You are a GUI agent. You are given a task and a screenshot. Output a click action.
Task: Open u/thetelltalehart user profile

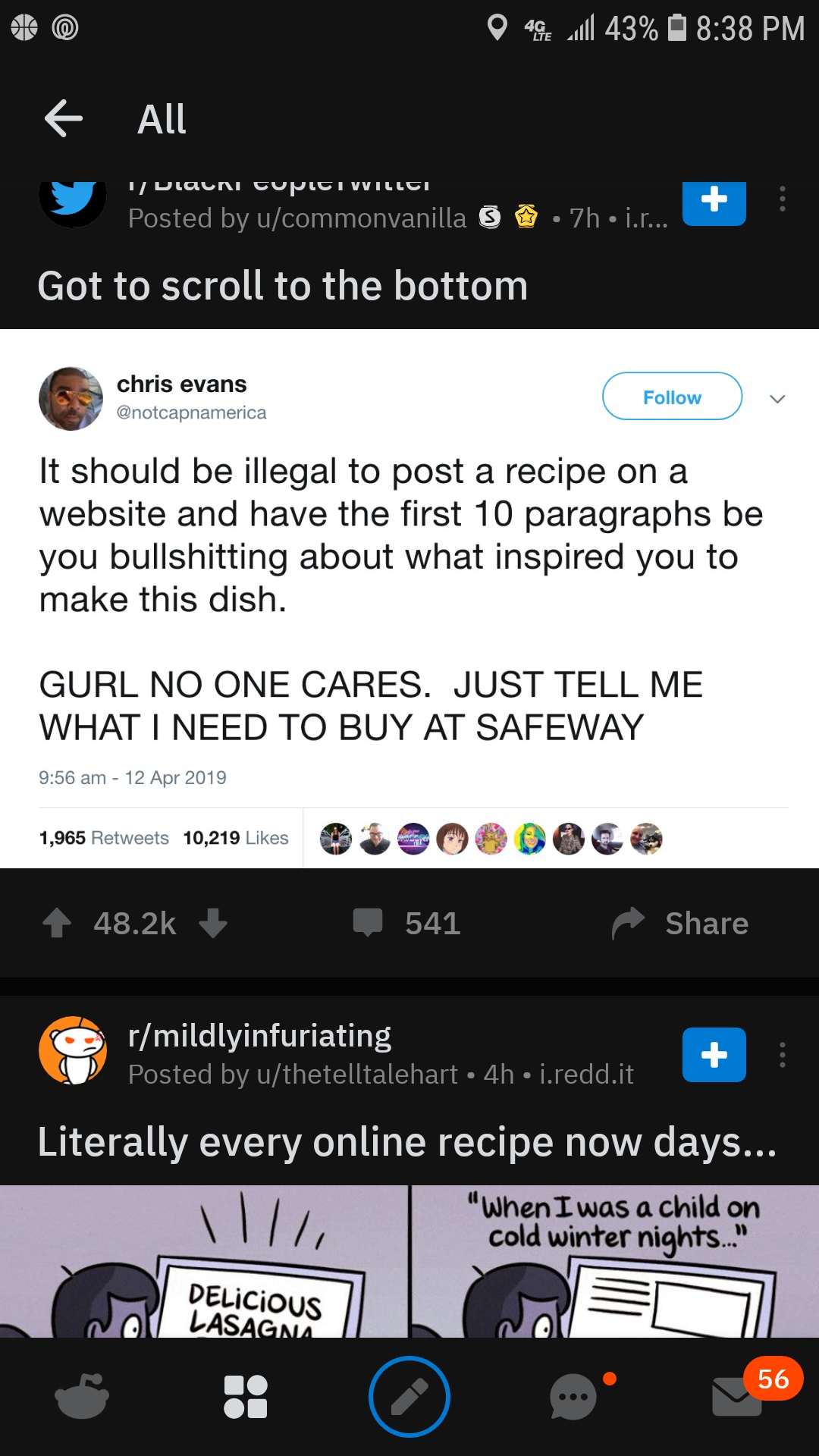357,1075
